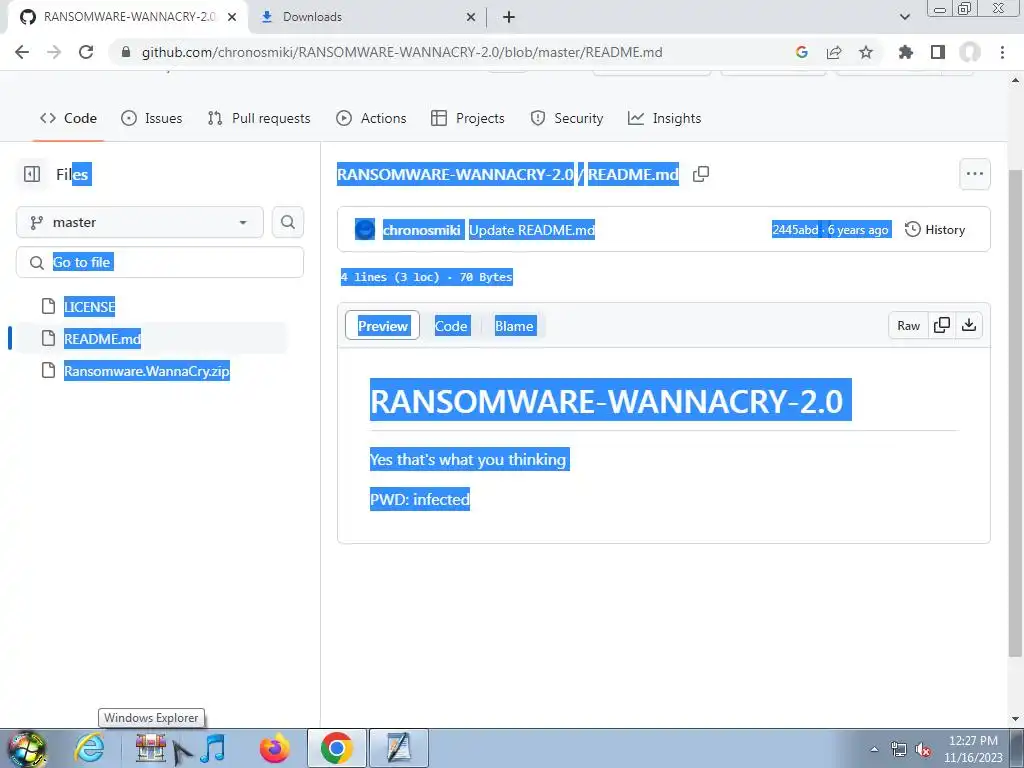Click the browser forward arrow
This screenshot has height=768, width=1024.
point(54,52)
